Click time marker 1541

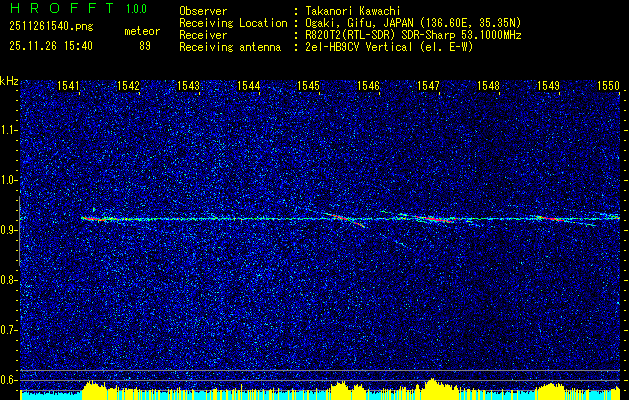68,86
